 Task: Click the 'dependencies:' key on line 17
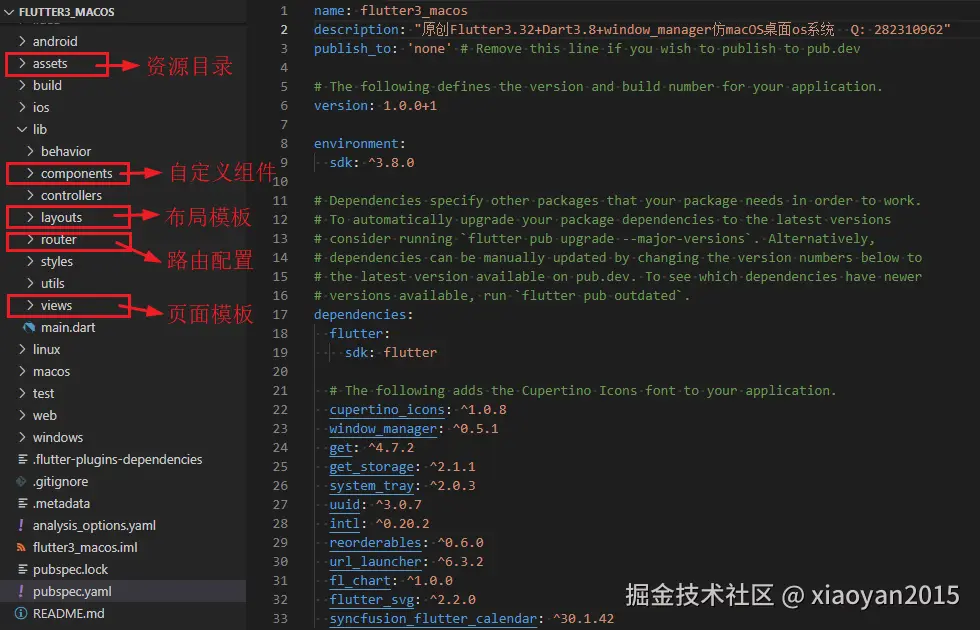pos(363,314)
